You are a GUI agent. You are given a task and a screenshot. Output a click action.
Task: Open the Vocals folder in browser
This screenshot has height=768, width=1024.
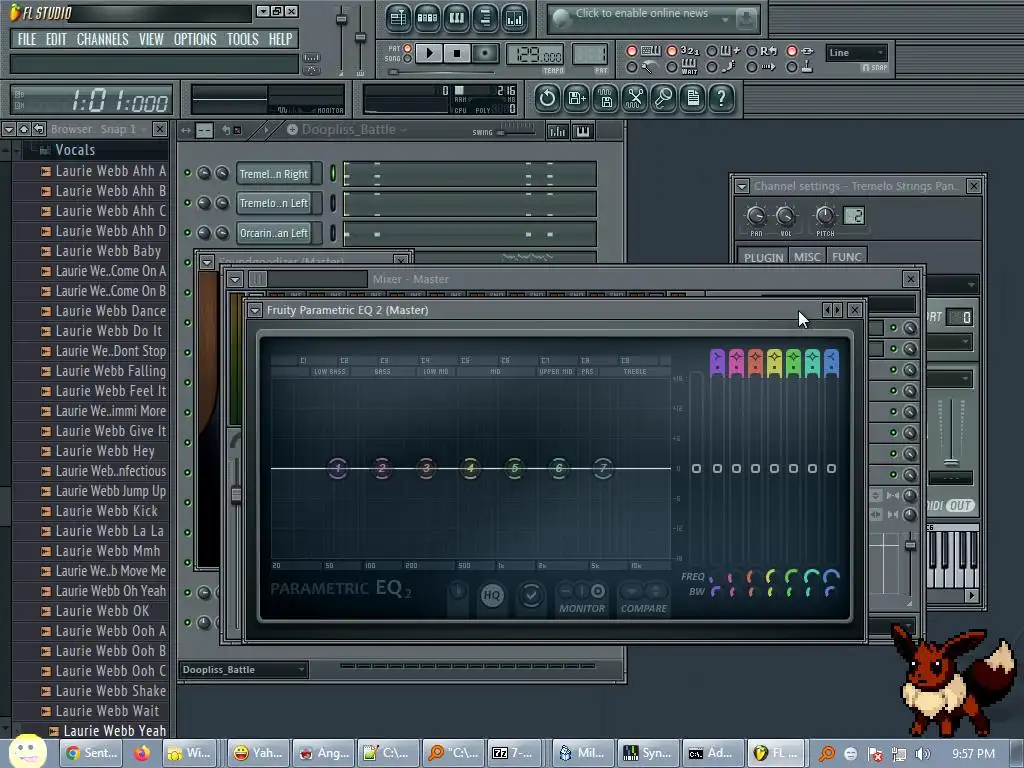[75, 150]
